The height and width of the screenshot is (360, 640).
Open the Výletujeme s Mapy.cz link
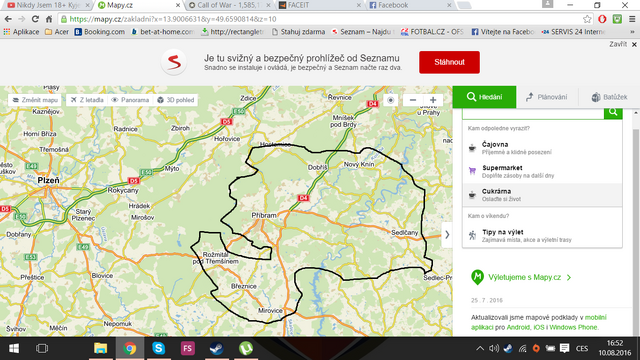coord(525,278)
